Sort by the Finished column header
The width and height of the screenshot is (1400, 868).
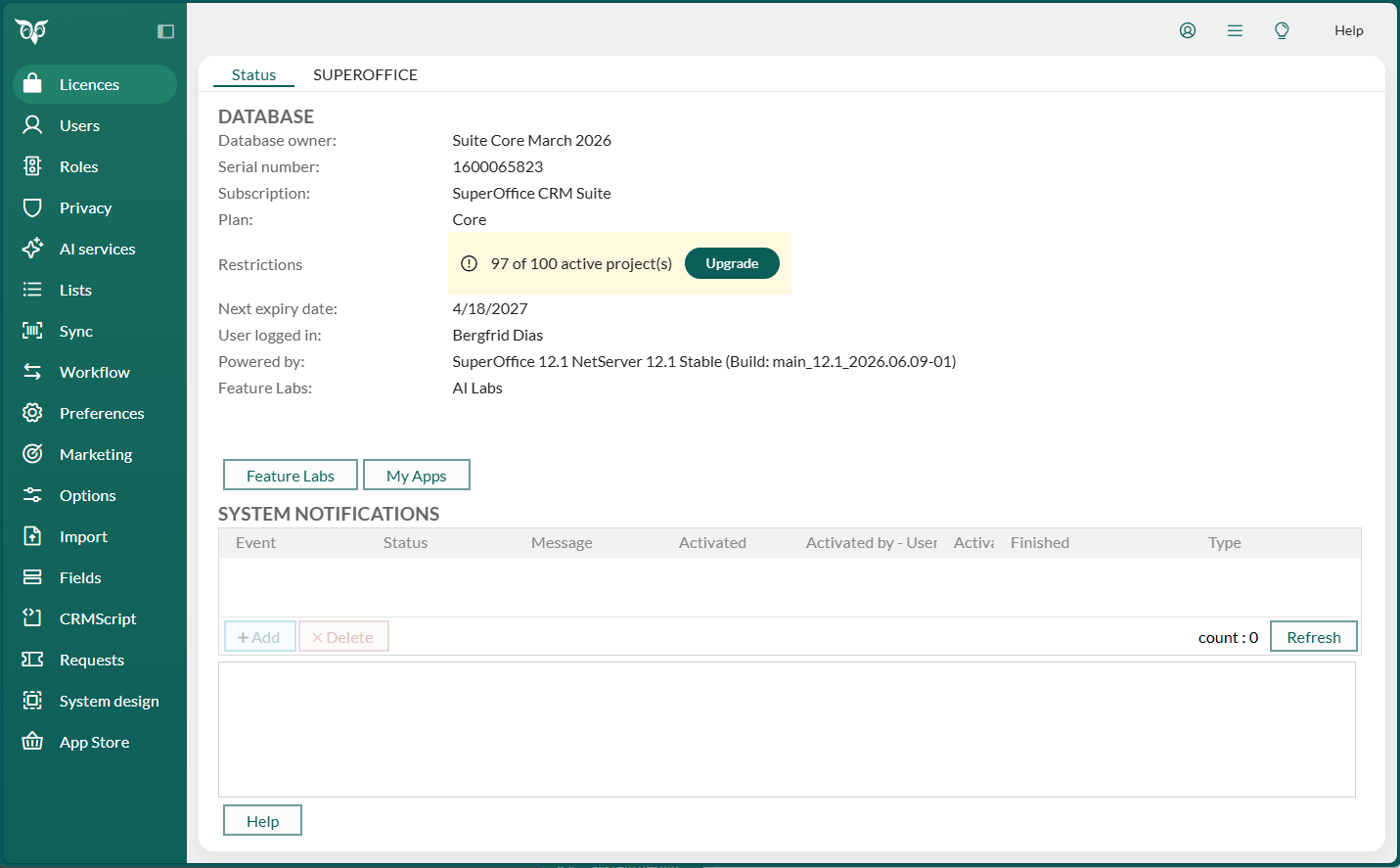pyautogui.click(x=1040, y=543)
